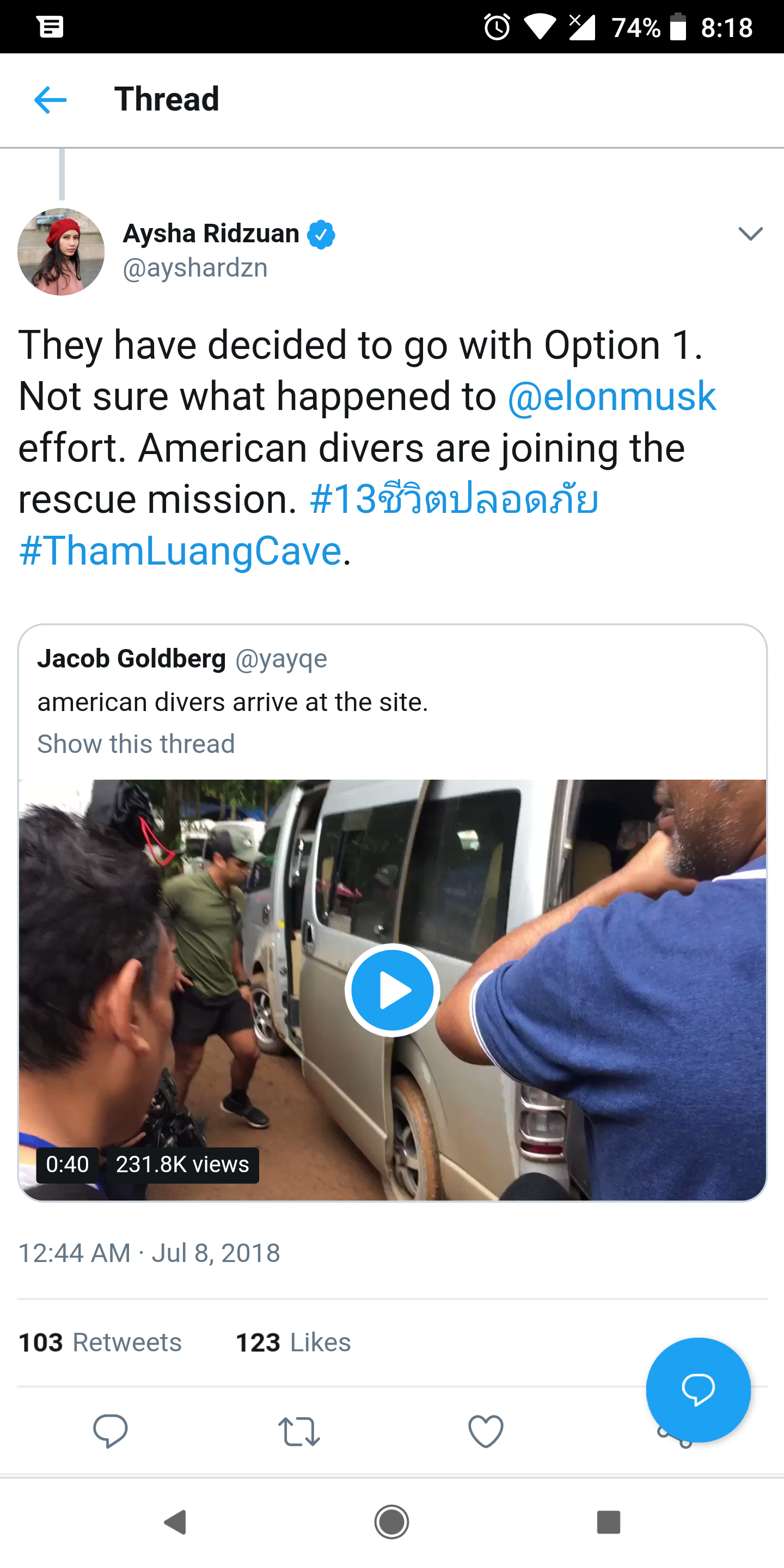Image resolution: width=784 pixels, height=1568 pixels.
Task: Tap "Show this thread" in quoted tweet
Action: 136,744
